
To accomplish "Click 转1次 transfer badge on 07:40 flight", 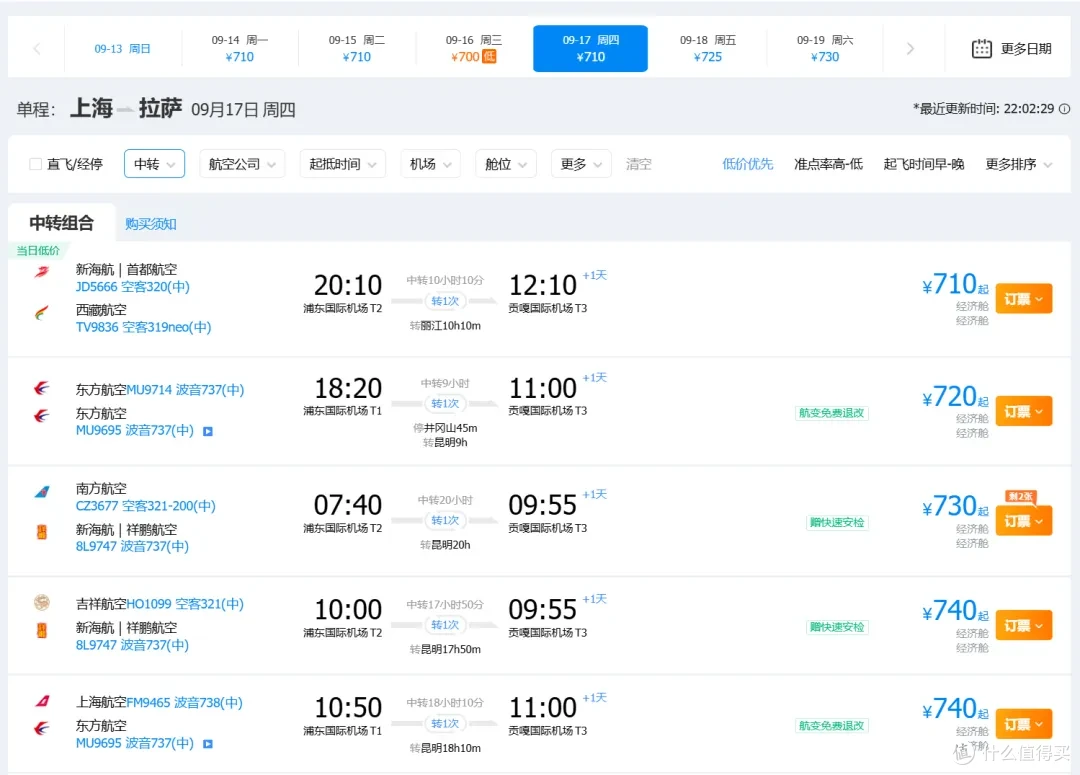I will coord(445,520).
